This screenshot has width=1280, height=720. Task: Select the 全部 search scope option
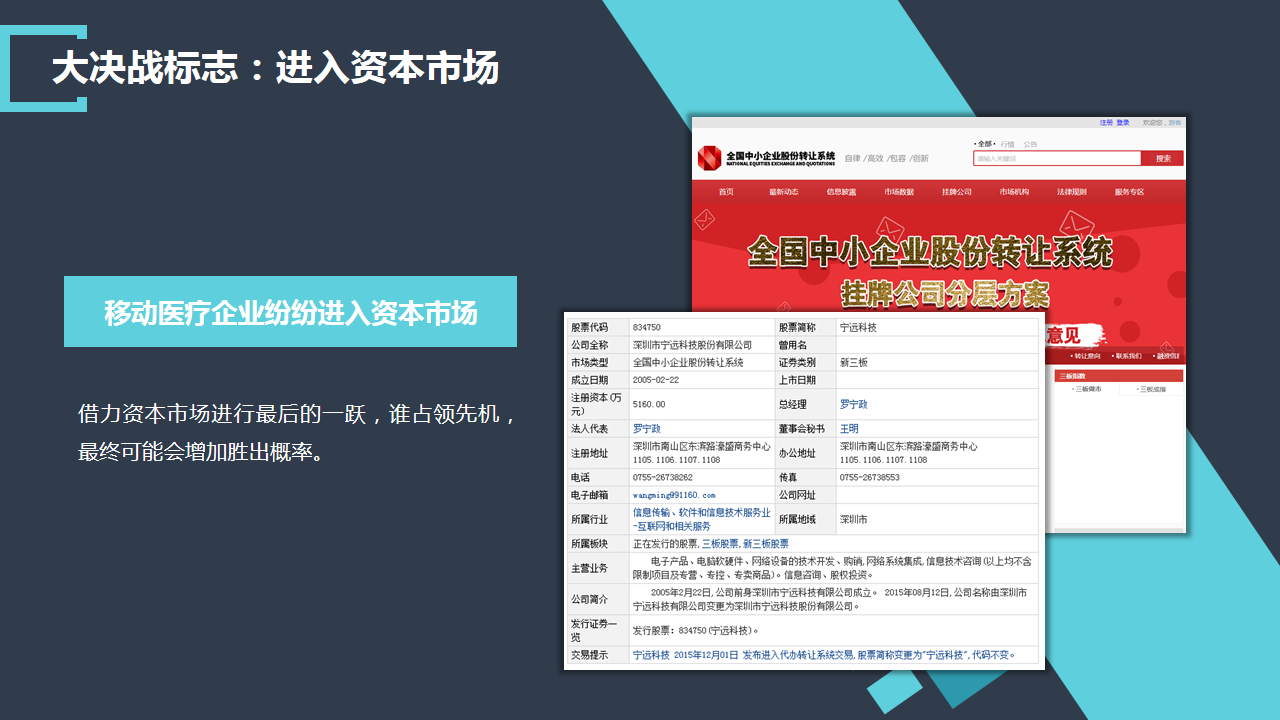click(985, 144)
